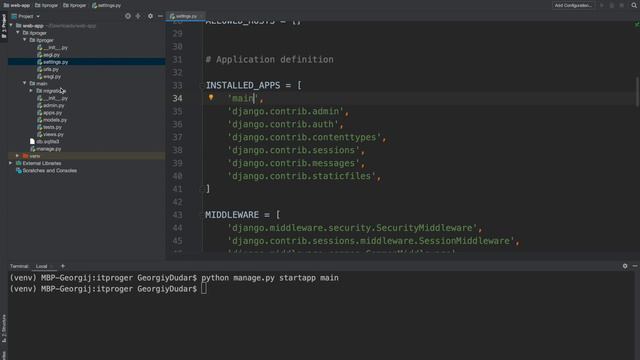This screenshot has width=640, height=360.
Task: Click settings.py in the navigation breadcrumb
Action: coord(107,5)
